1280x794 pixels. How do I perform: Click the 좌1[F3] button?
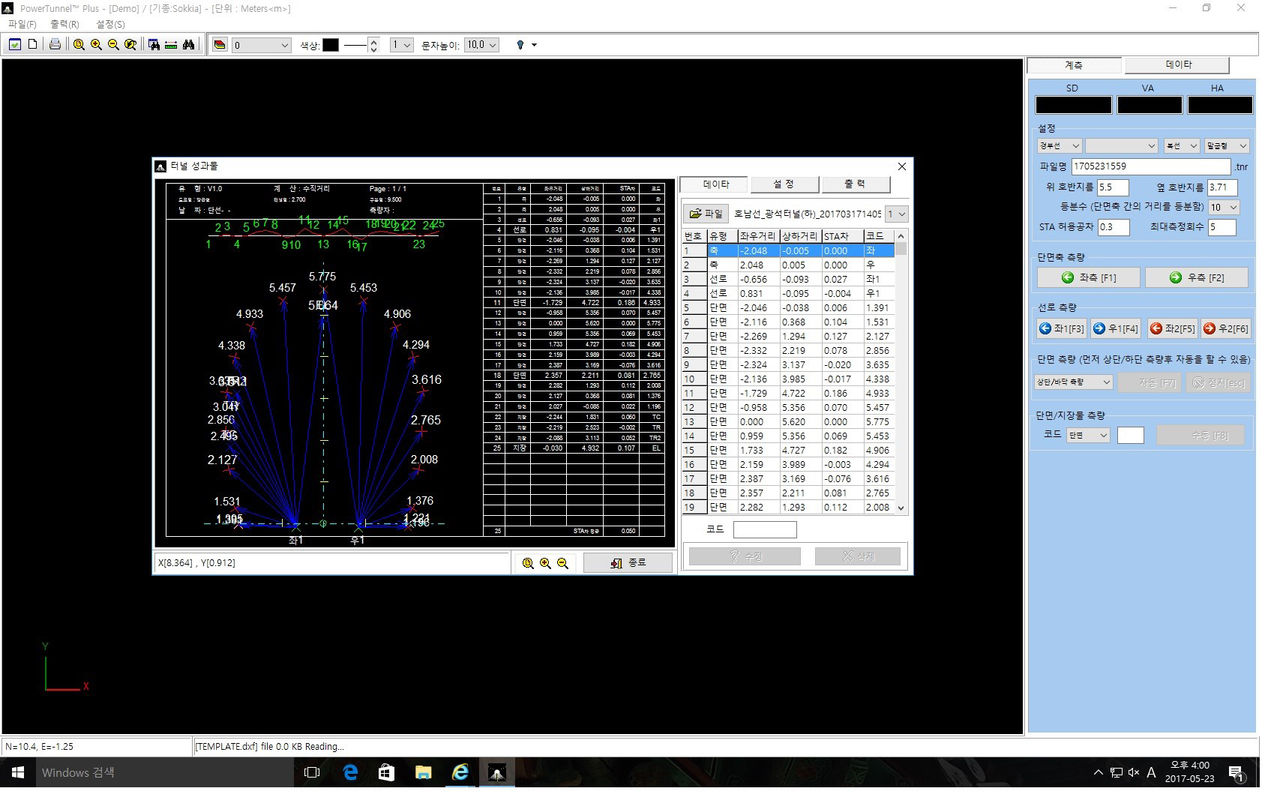1061,328
